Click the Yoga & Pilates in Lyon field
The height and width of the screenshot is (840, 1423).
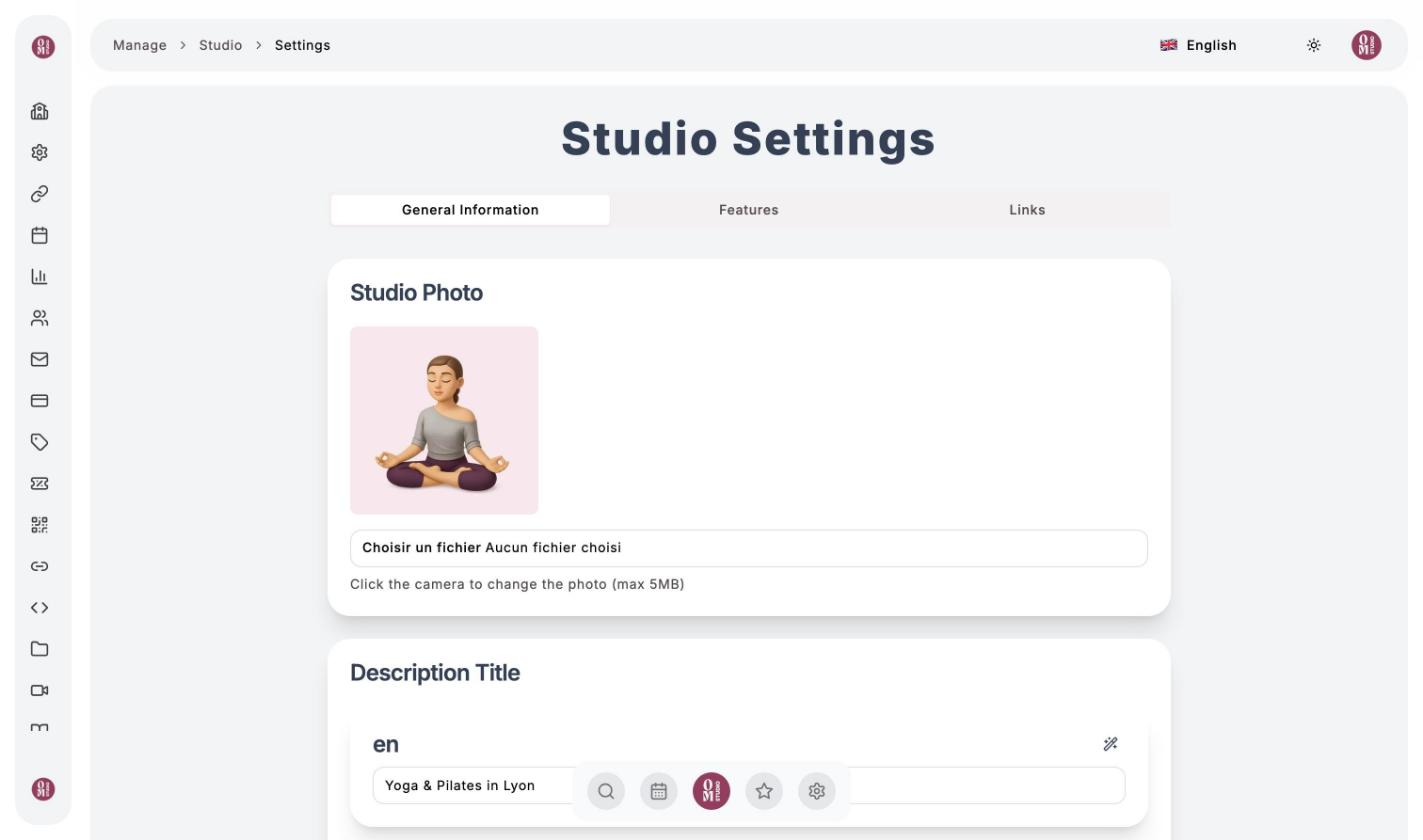pyautogui.click(x=748, y=786)
